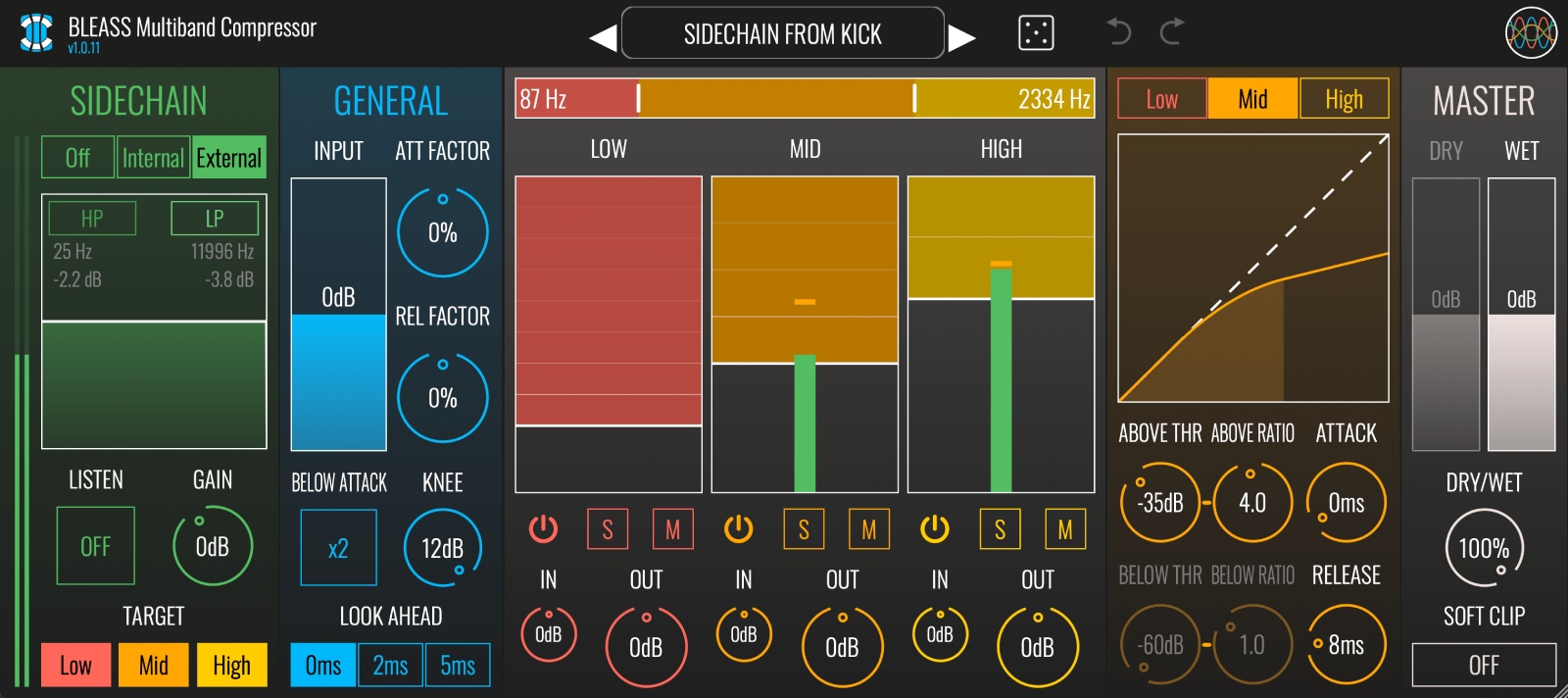The image size is (1568, 698).
Task: Click the undo arrow icon
Action: 1118,32
